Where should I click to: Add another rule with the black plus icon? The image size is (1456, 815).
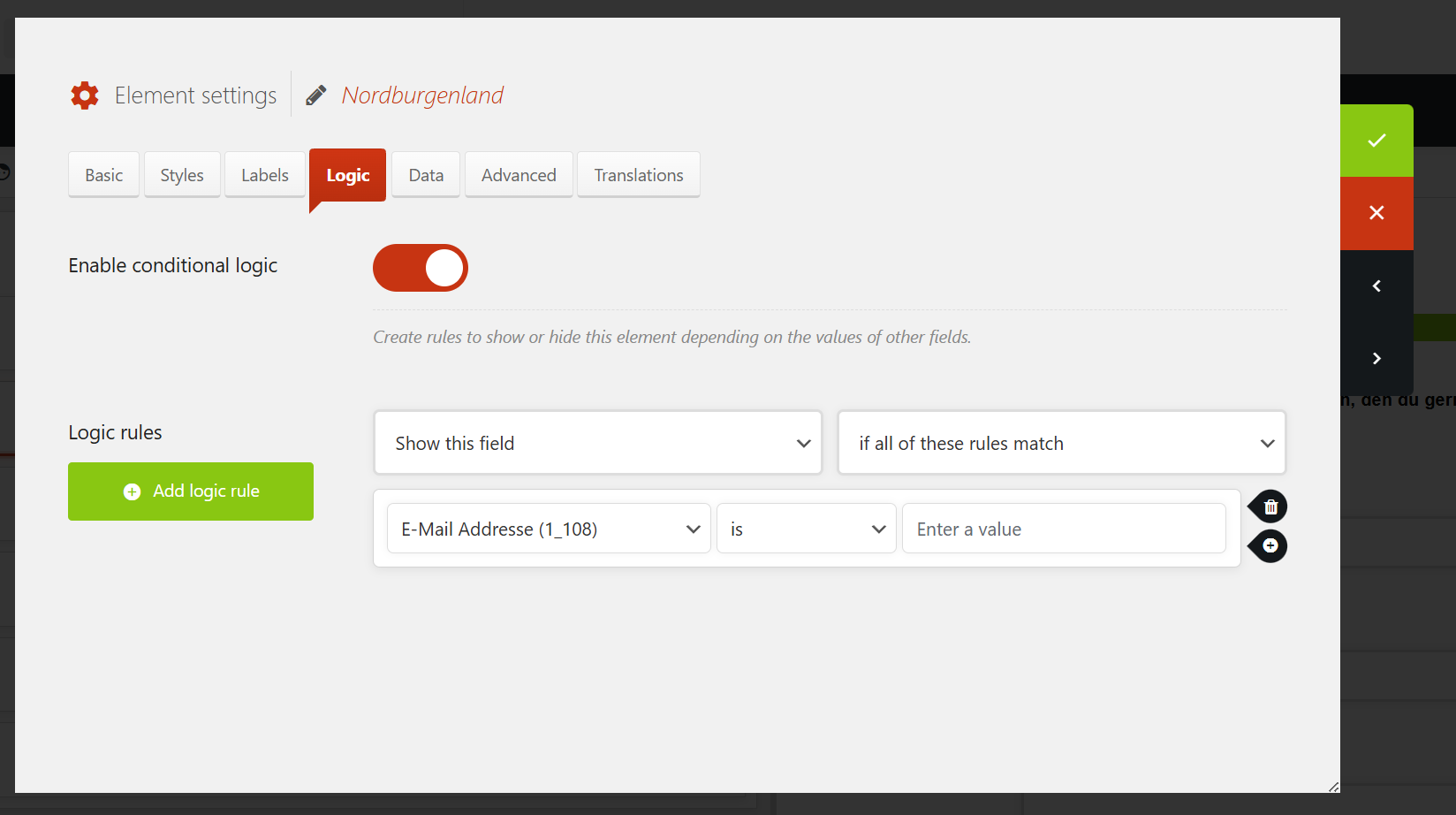1270,546
